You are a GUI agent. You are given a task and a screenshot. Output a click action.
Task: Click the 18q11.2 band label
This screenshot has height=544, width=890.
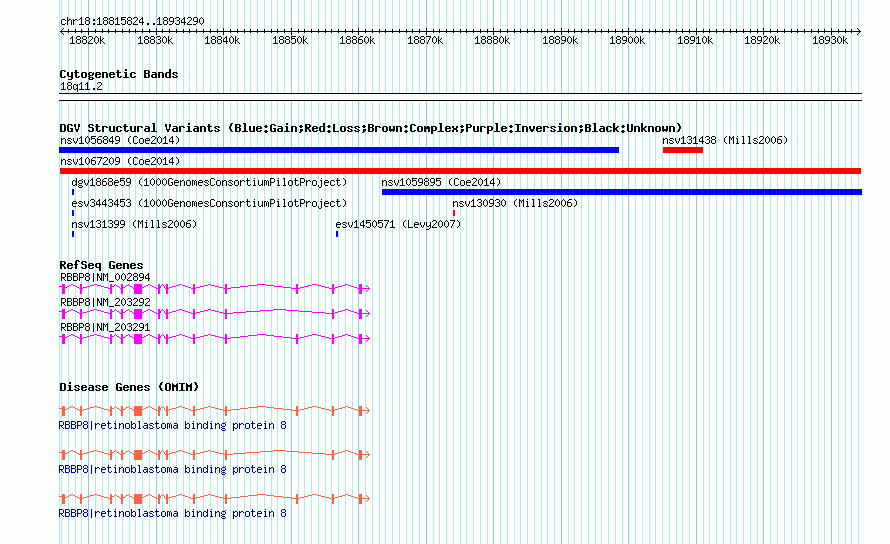coord(81,86)
